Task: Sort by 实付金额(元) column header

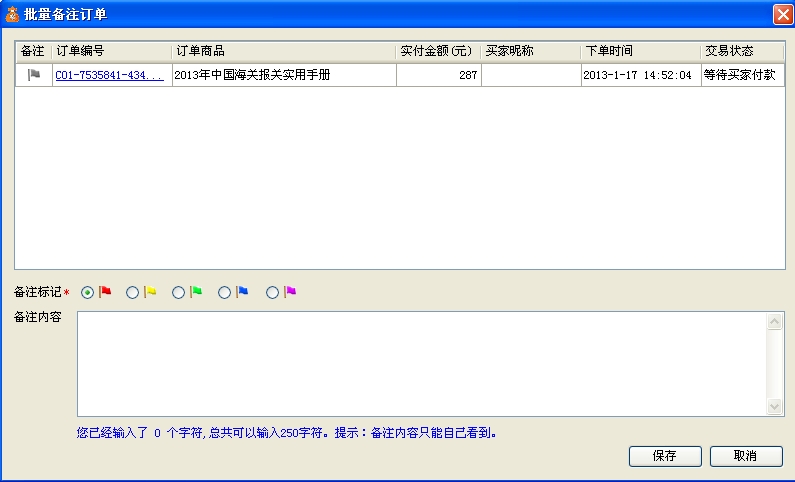Action: pos(439,51)
